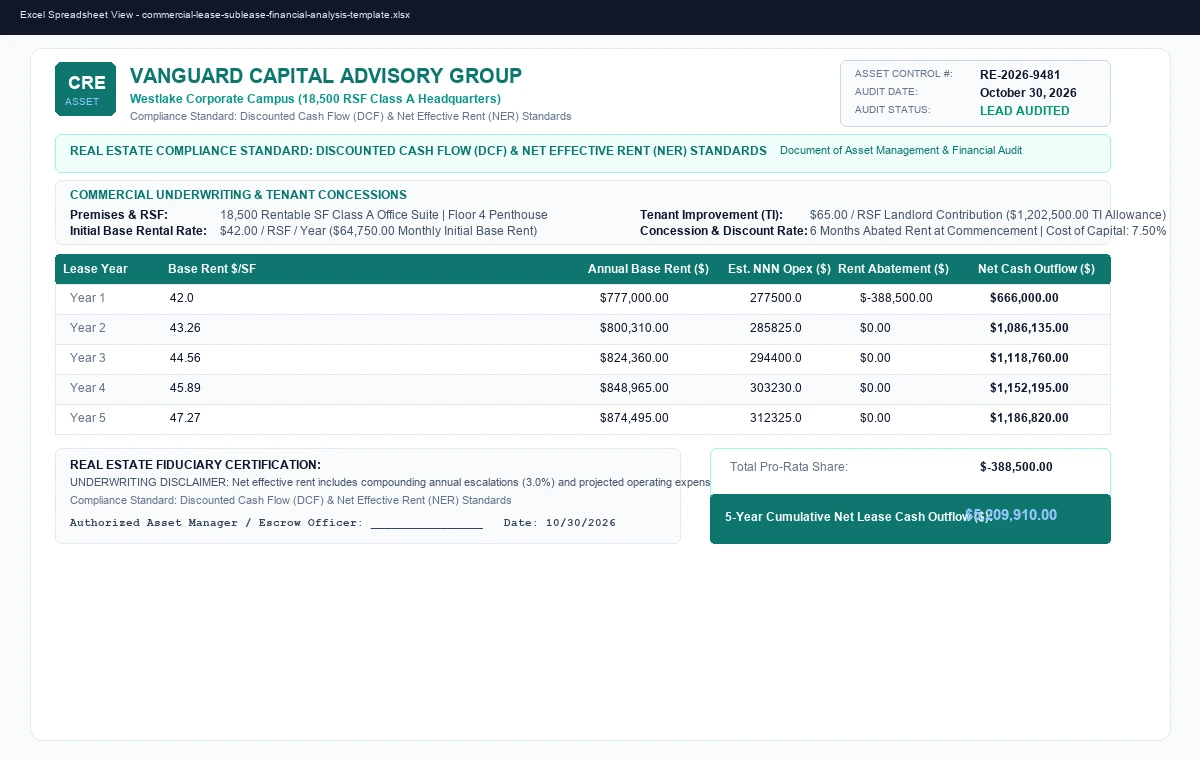
Task: Select the Initial Base Rental Rate label
Action: coord(138,231)
